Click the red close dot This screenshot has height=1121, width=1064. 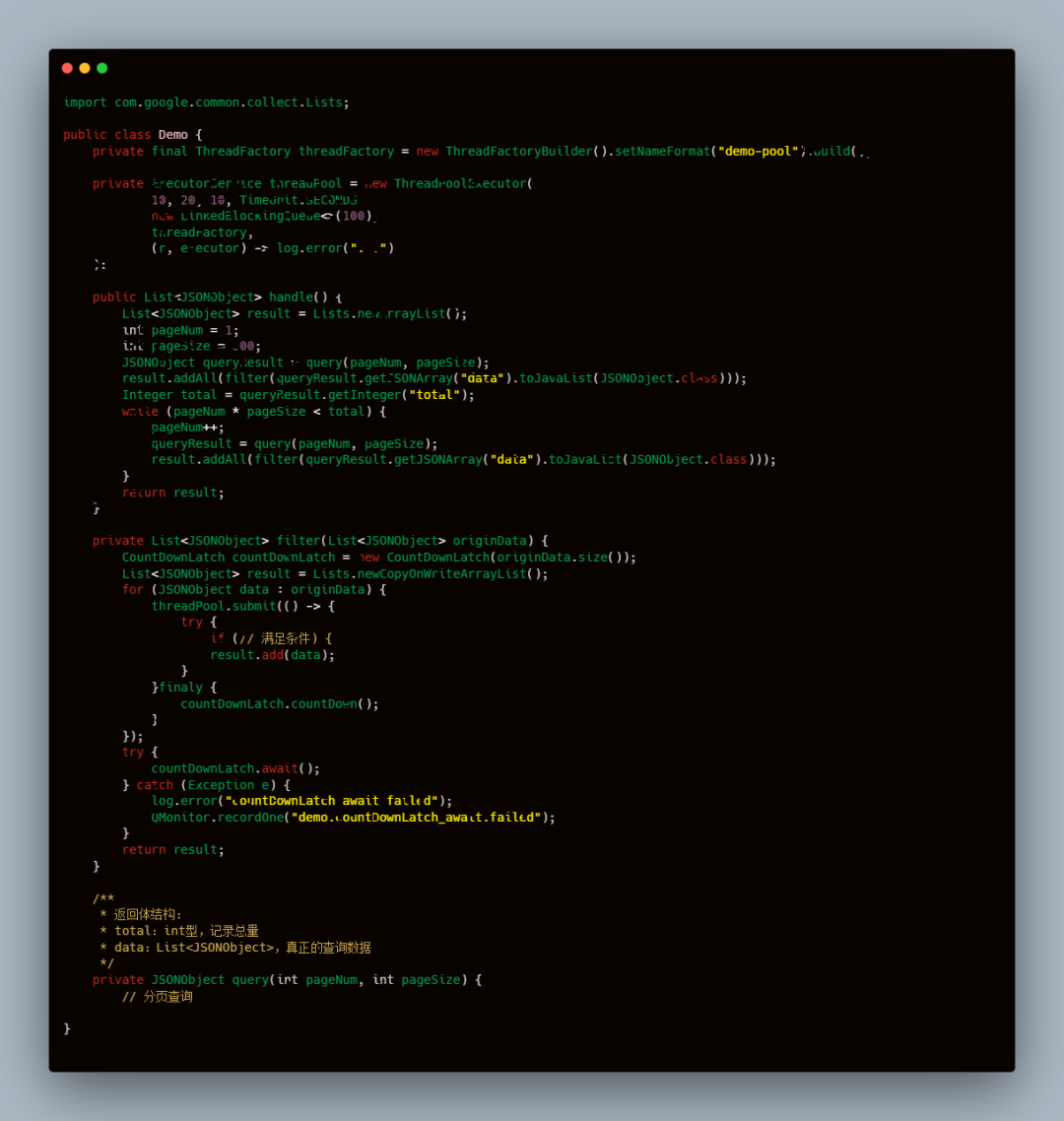(67, 68)
